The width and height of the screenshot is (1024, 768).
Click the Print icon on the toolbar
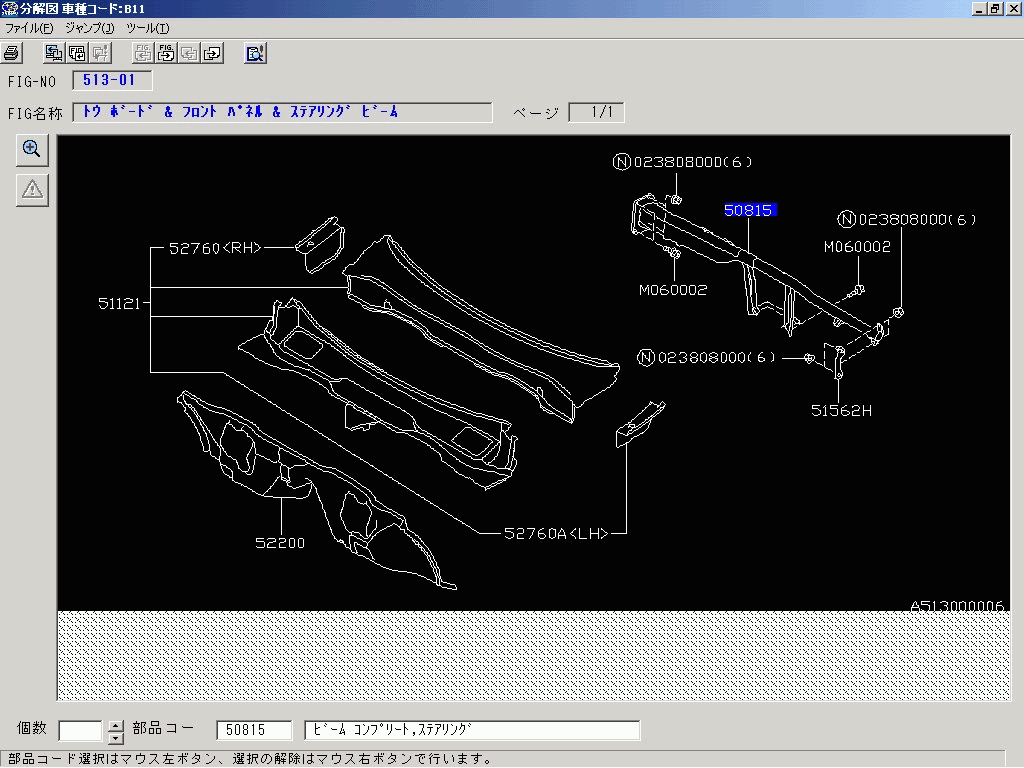11,52
